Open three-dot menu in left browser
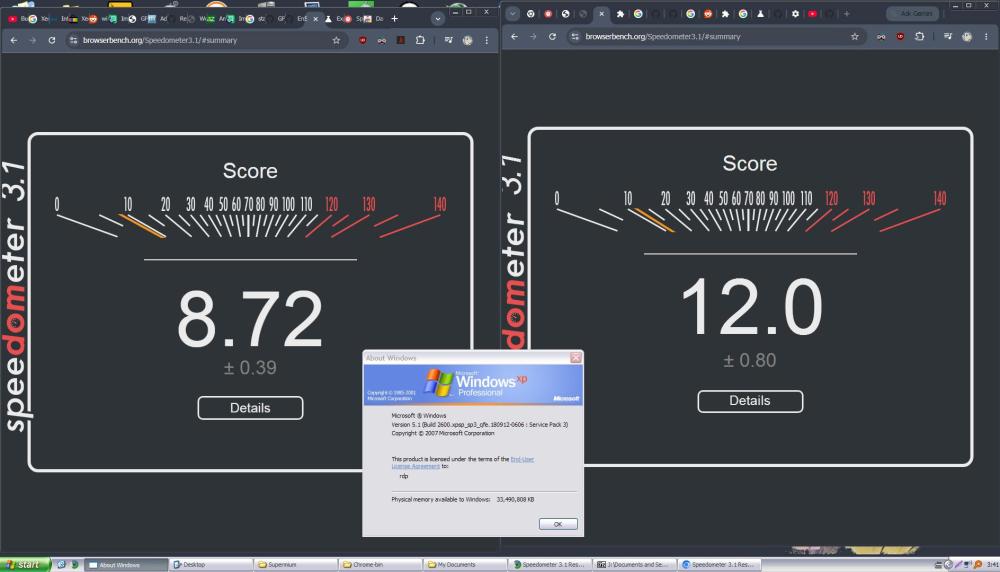 pyautogui.click(x=487, y=40)
